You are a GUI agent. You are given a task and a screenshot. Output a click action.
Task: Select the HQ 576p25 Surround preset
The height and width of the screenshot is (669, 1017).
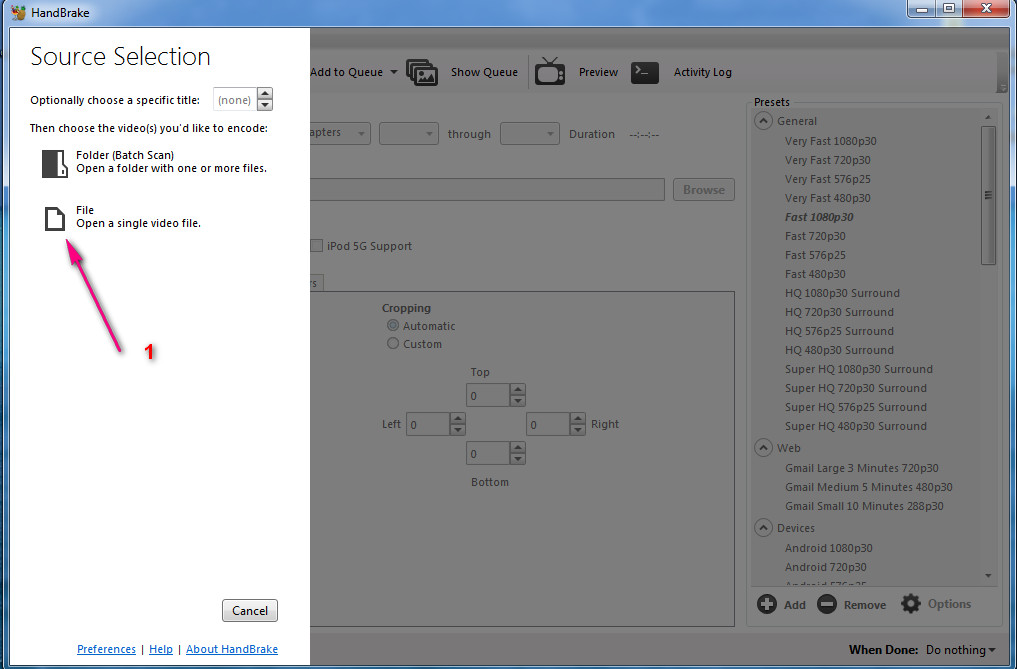click(x=839, y=331)
